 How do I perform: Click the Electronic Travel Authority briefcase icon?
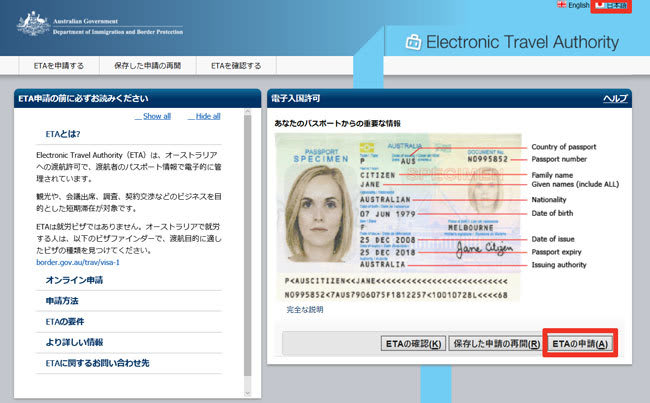click(x=413, y=42)
